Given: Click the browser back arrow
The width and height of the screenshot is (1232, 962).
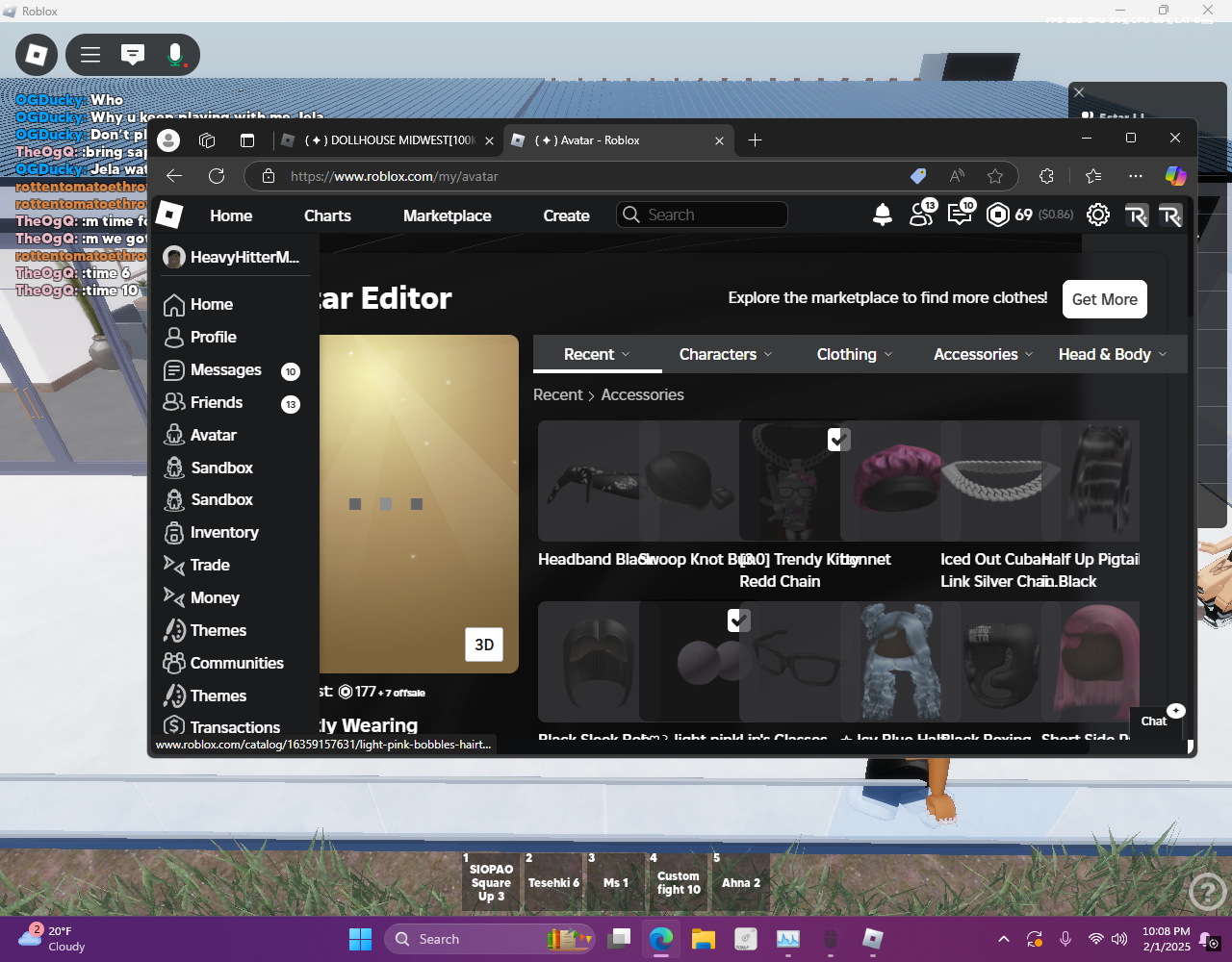Looking at the screenshot, I should 174,176.
